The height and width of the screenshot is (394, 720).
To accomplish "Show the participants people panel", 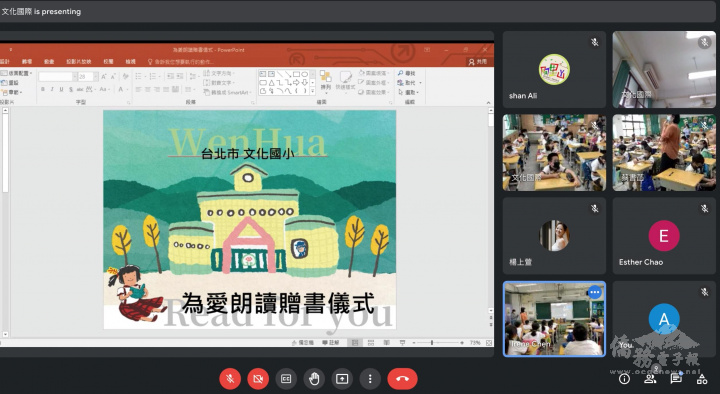I will point(650,379).
